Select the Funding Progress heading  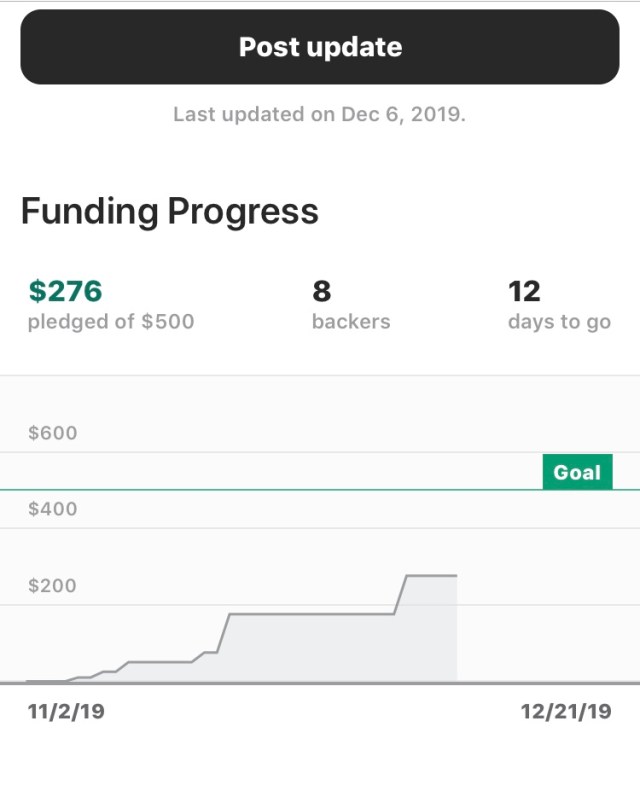[170, 211]
